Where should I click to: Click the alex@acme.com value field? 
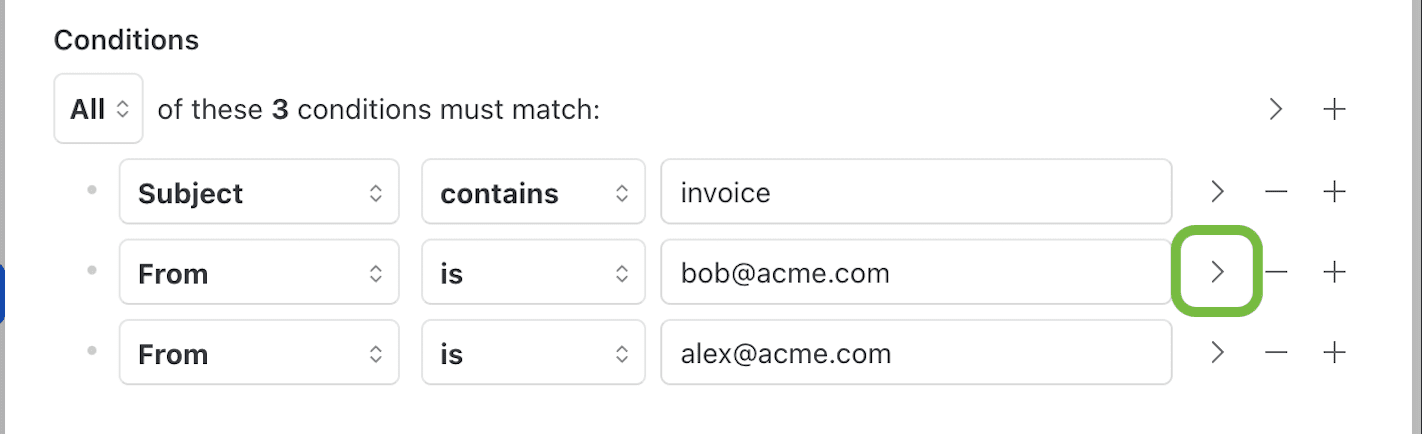pos(915,353)
